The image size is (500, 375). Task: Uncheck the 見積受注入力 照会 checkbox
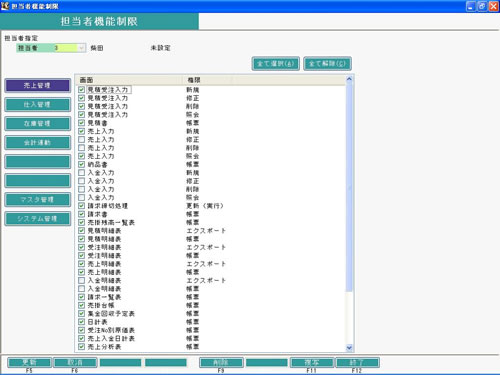(x=81, y=115)
